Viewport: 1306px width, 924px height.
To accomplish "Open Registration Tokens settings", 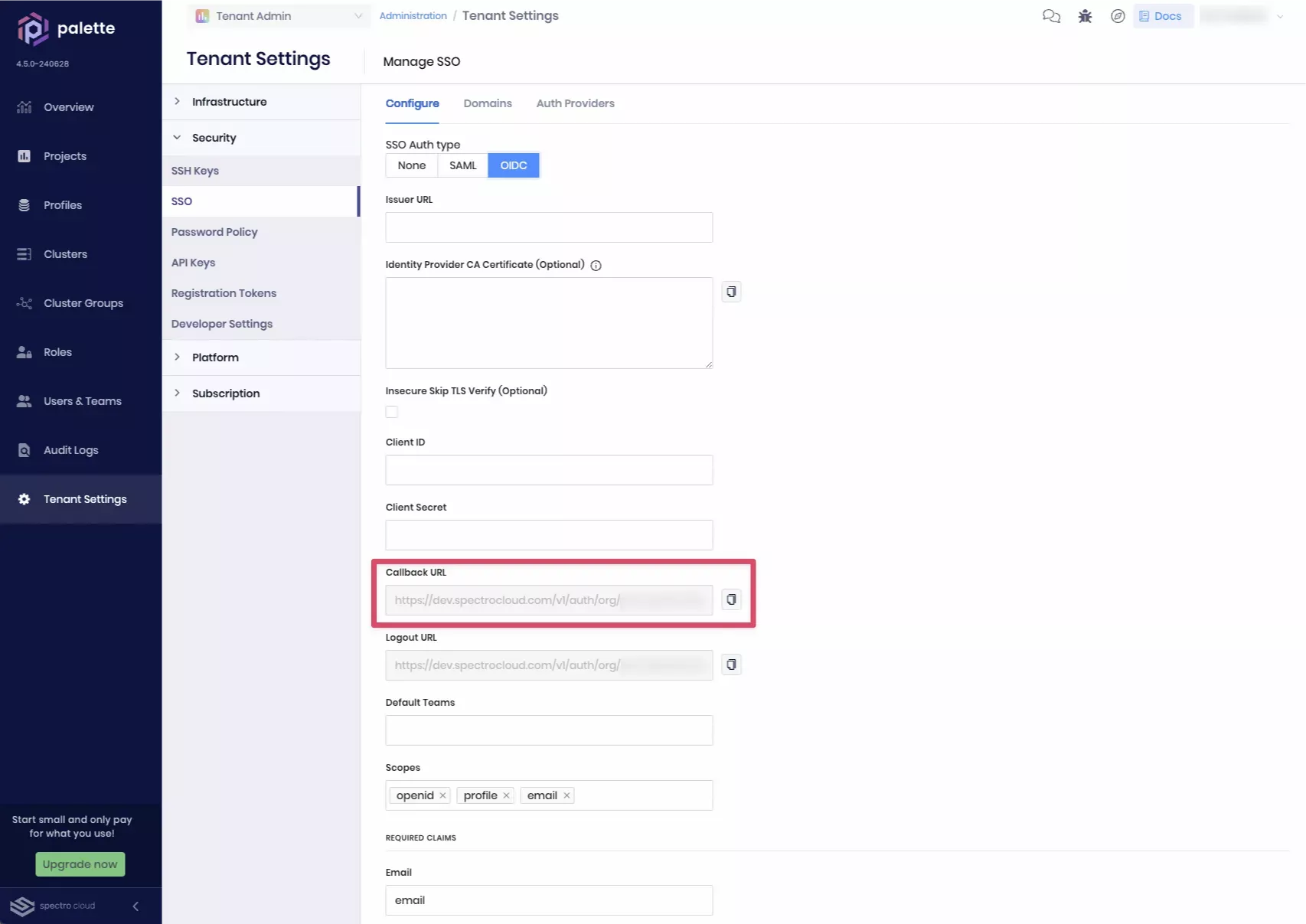I will tap(262, 293).
